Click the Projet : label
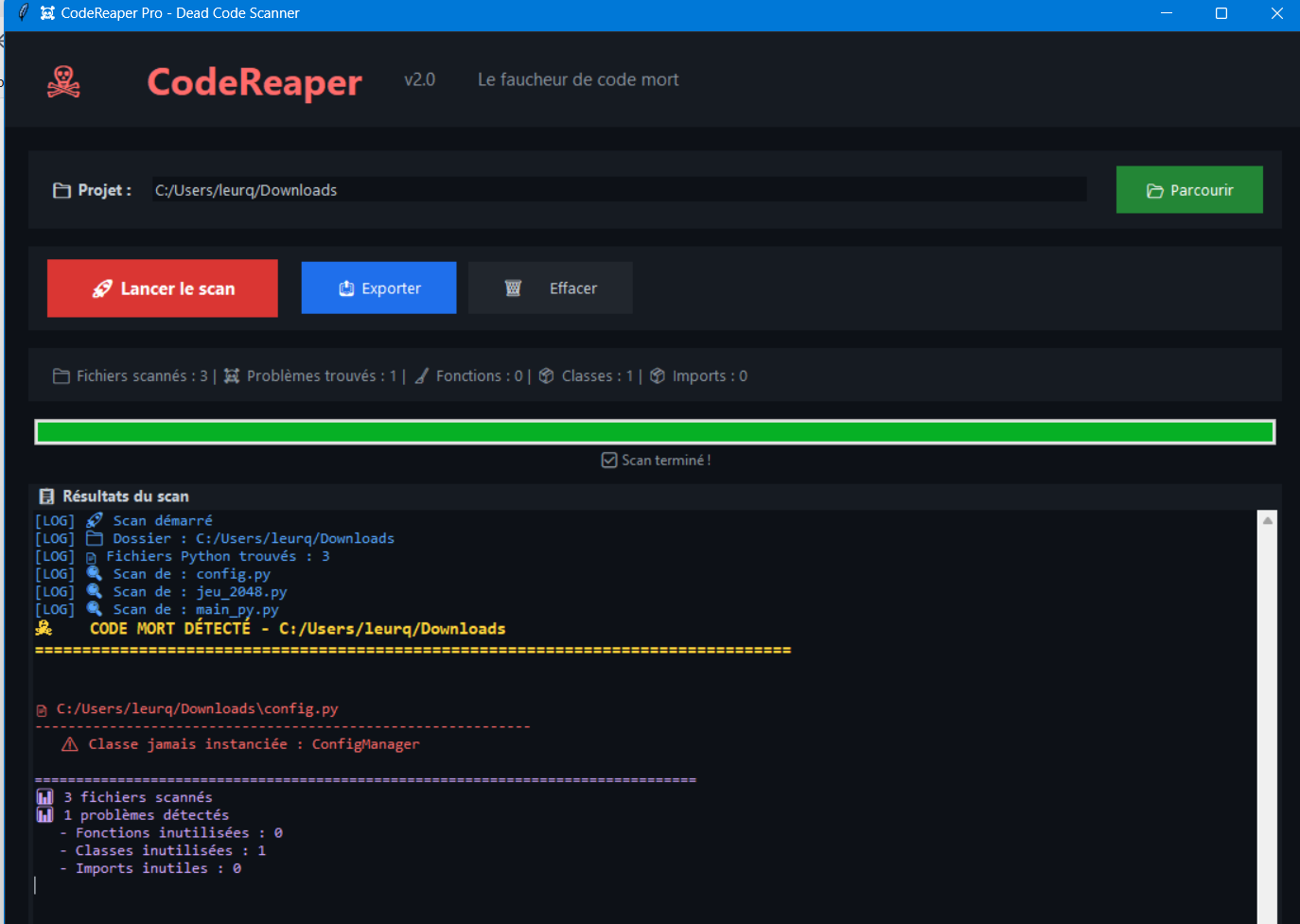1300x924 pixels. [x=105, y=190]
